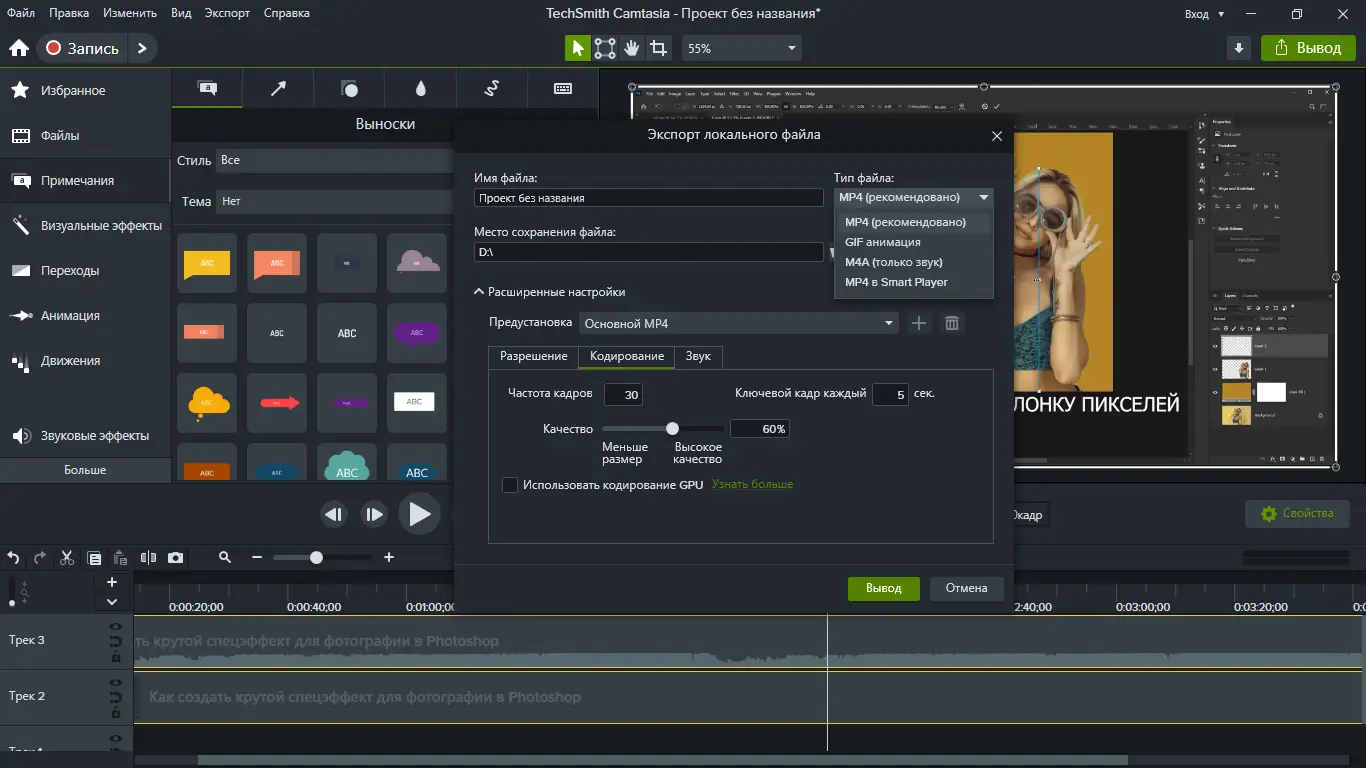Toggle visibility eye of Трек 3
Viewport: 1366px width, 768px height.
click(116, 627)
